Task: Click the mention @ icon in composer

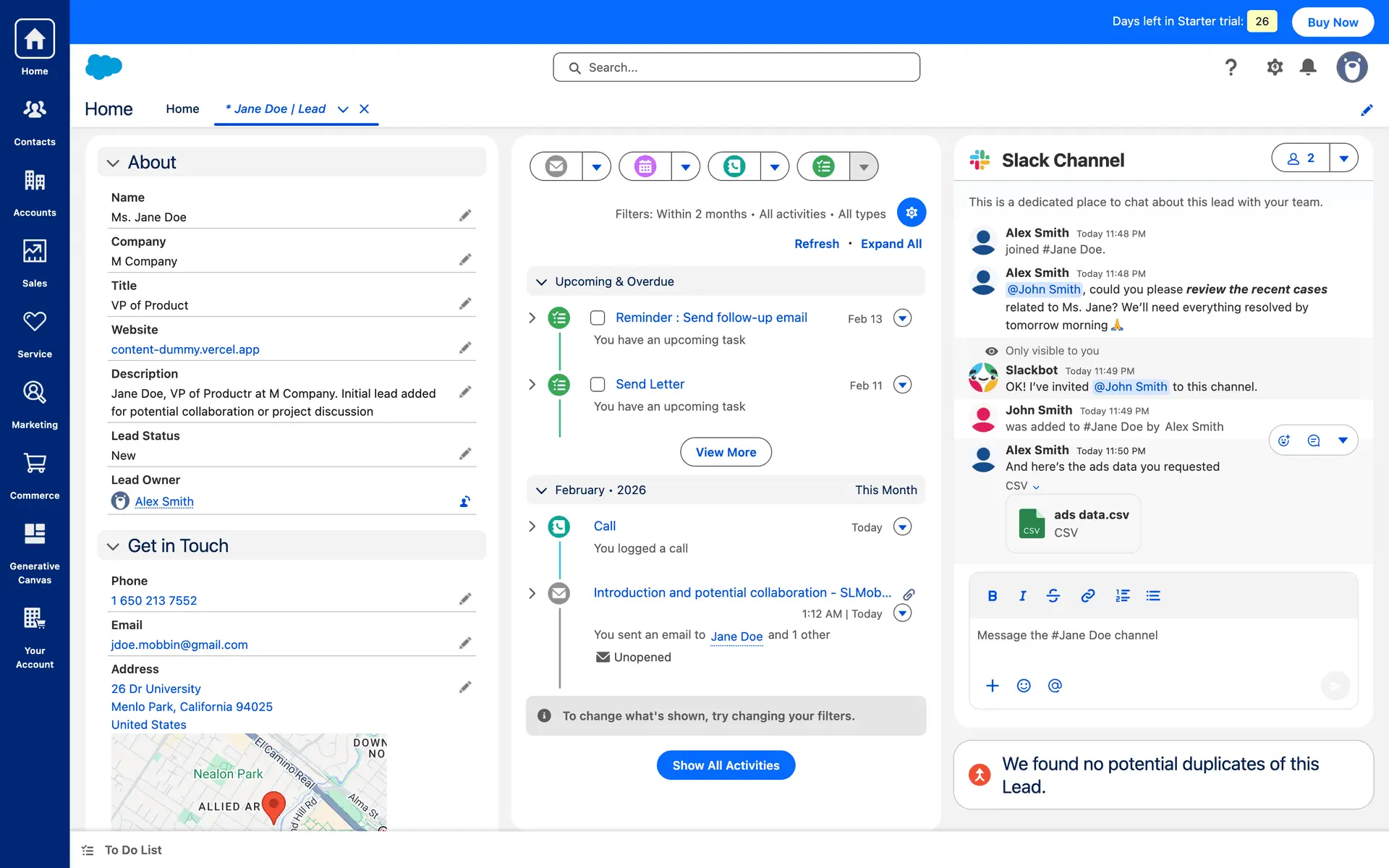Action: point(1055,686)
